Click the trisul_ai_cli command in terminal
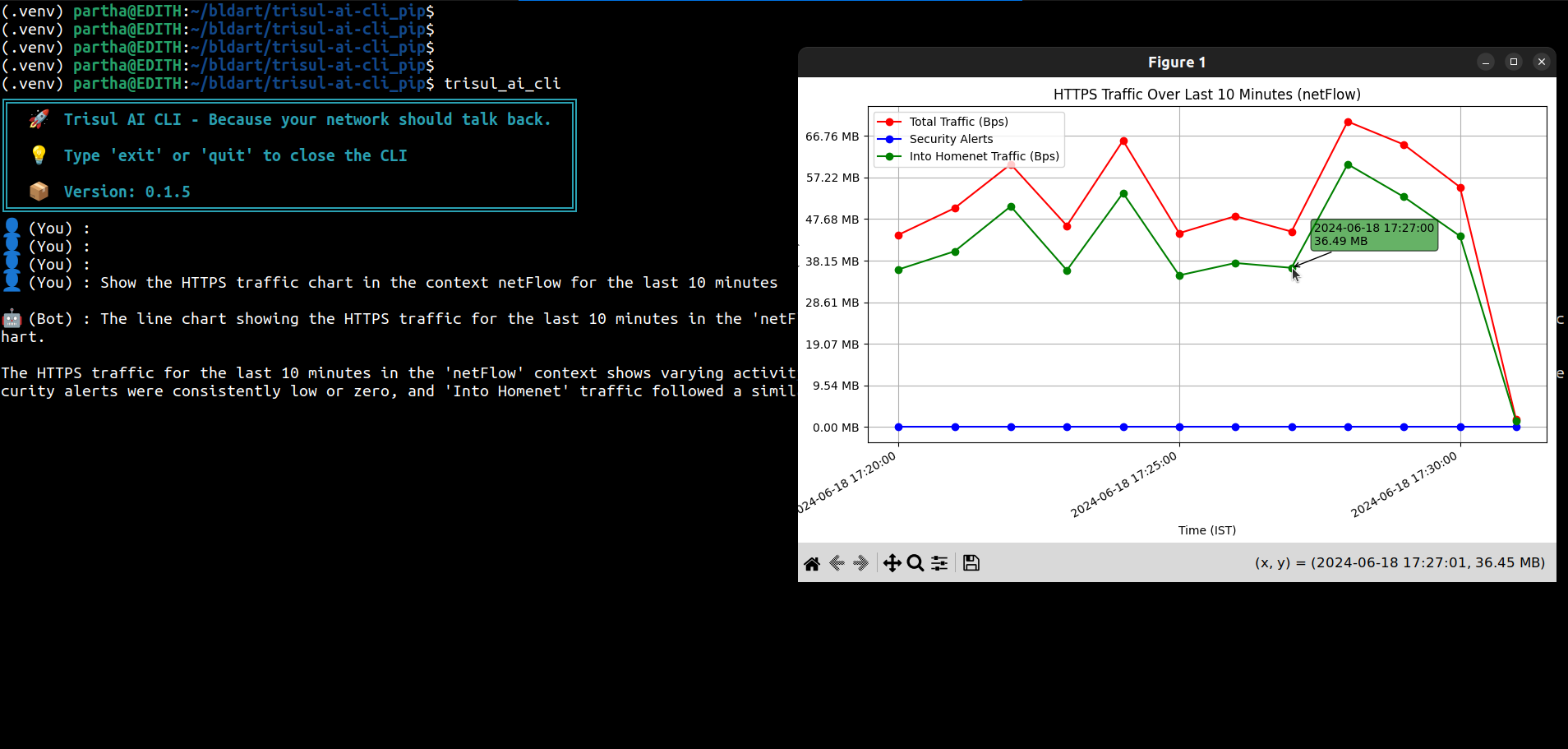Viewport: 1568px width, 749px height. pos(502,84)
